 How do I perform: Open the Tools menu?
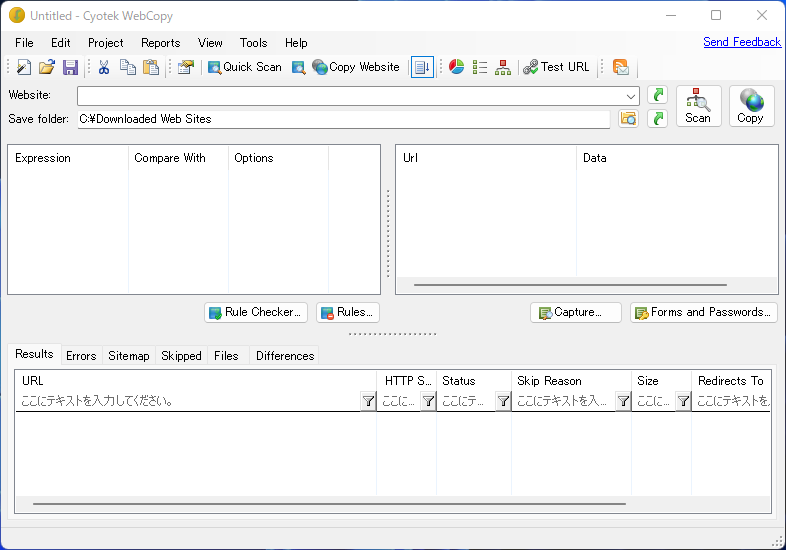[253, 43]
